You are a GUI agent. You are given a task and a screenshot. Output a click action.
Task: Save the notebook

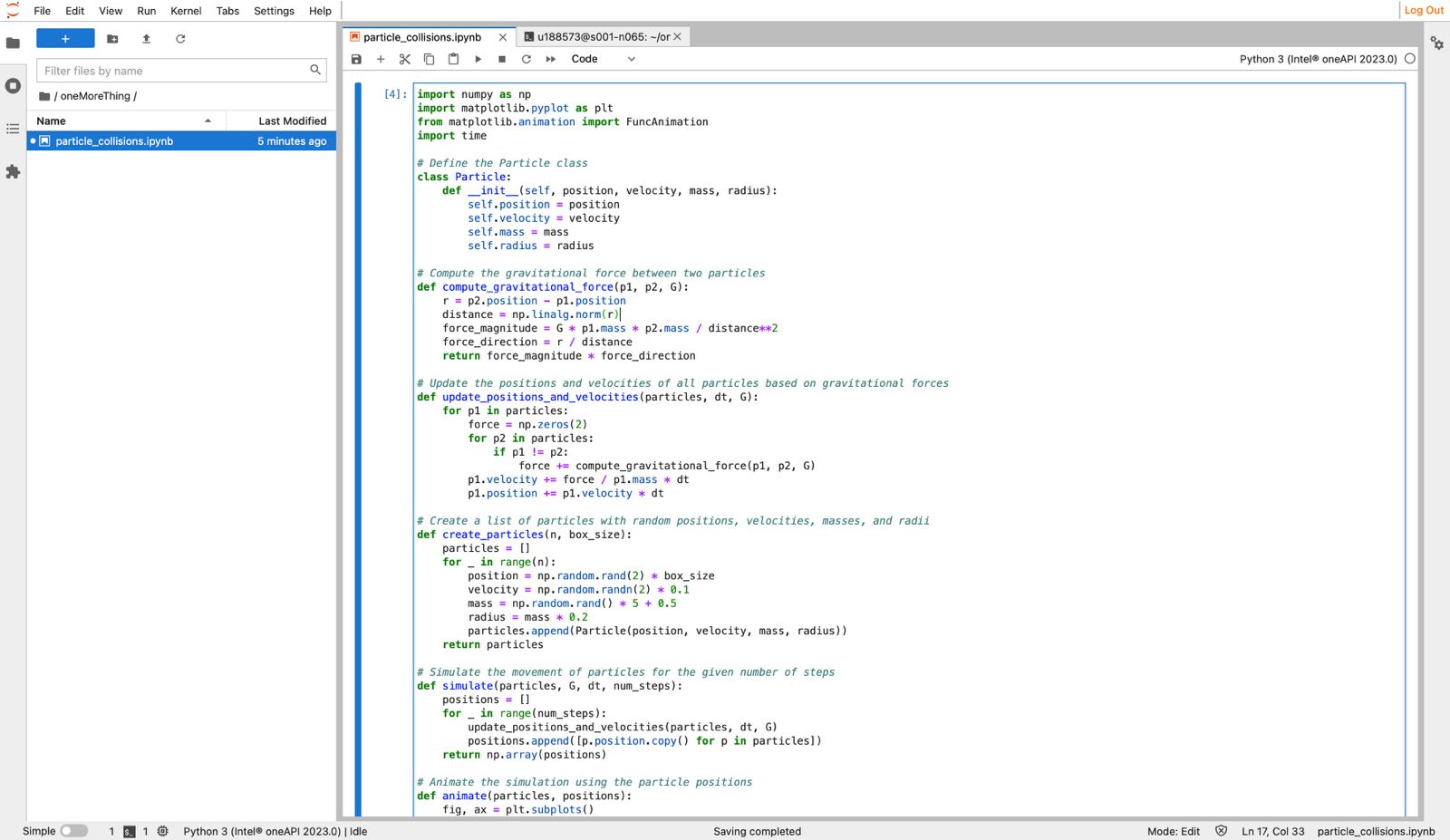(356, 59)
